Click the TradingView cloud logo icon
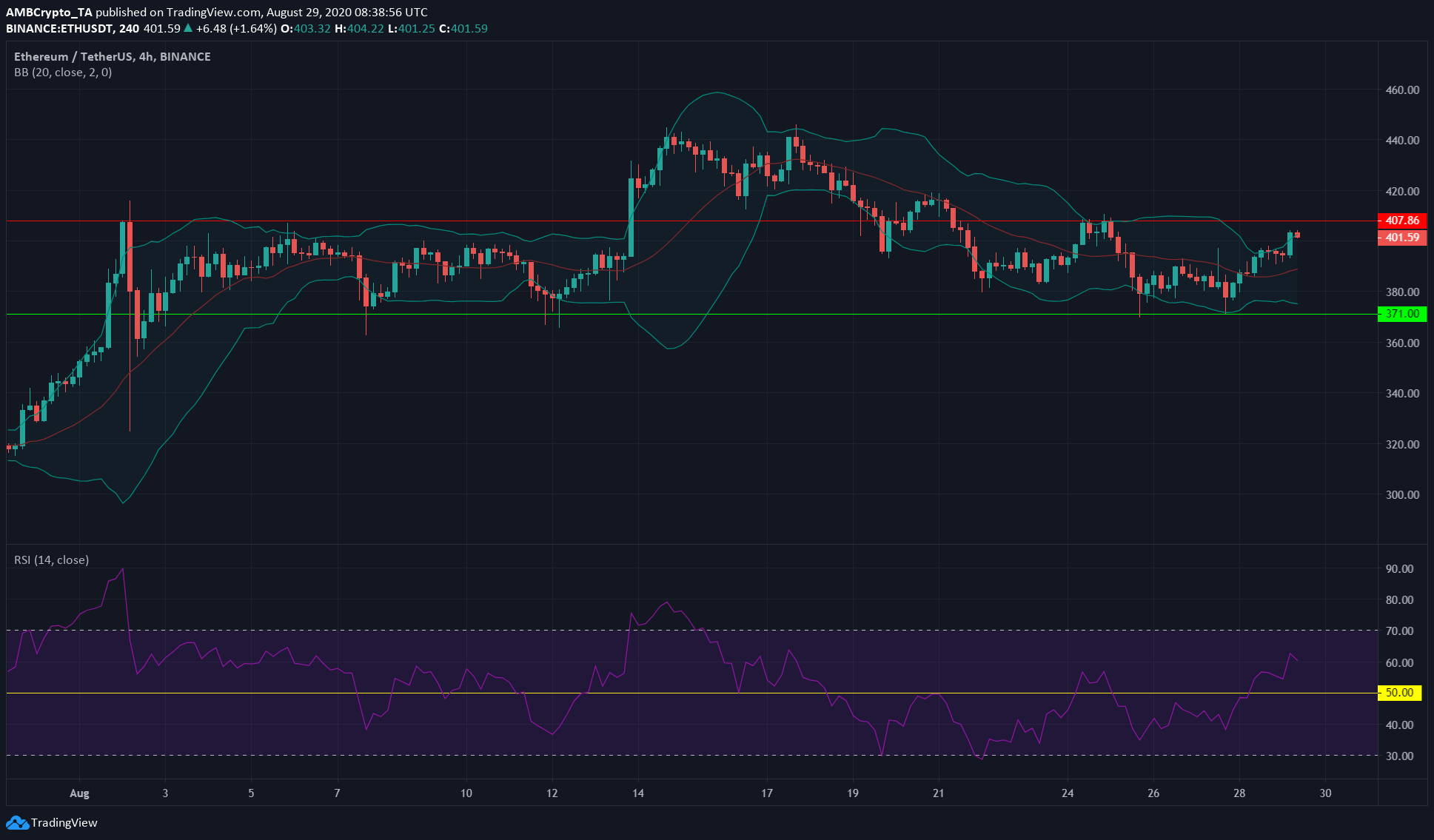The height and width of the screenshot is (840, 1434). click(x=17, y=822)
